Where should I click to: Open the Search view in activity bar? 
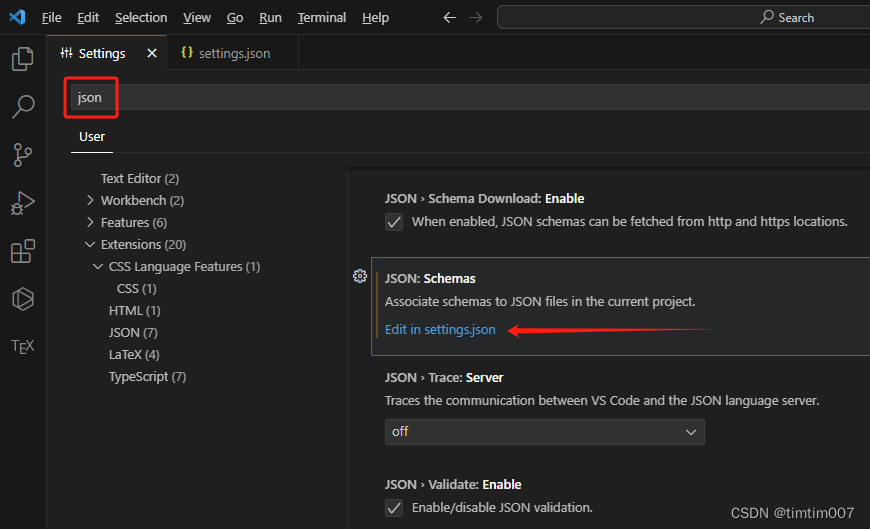click(x=23, y=106)
